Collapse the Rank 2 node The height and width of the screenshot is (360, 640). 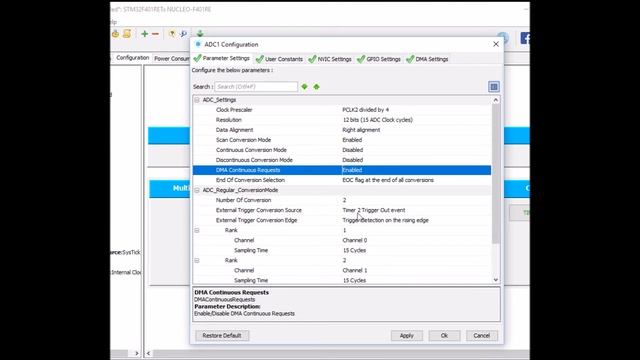[x=197, y=260]
